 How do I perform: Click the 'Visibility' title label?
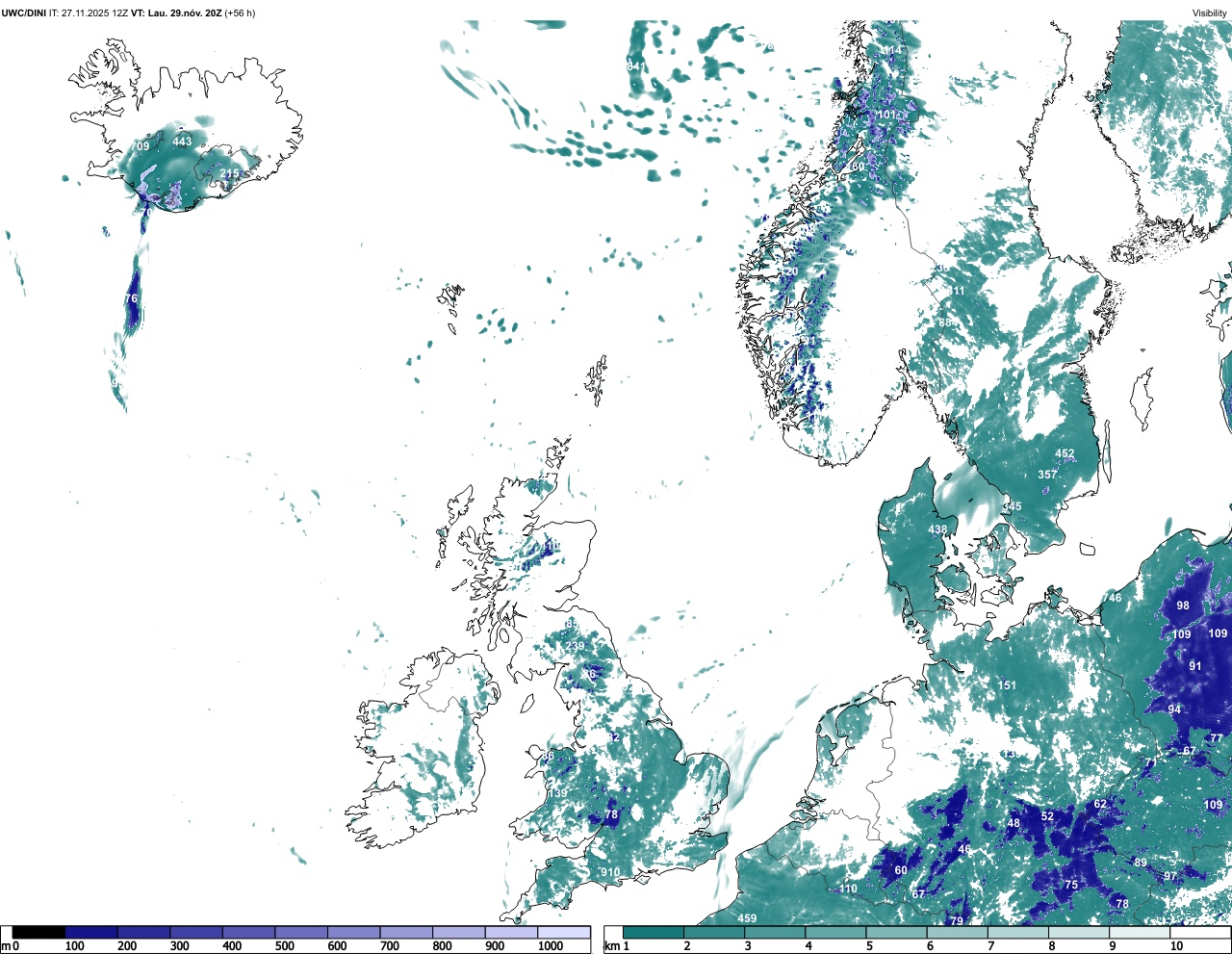[1210, 13]
